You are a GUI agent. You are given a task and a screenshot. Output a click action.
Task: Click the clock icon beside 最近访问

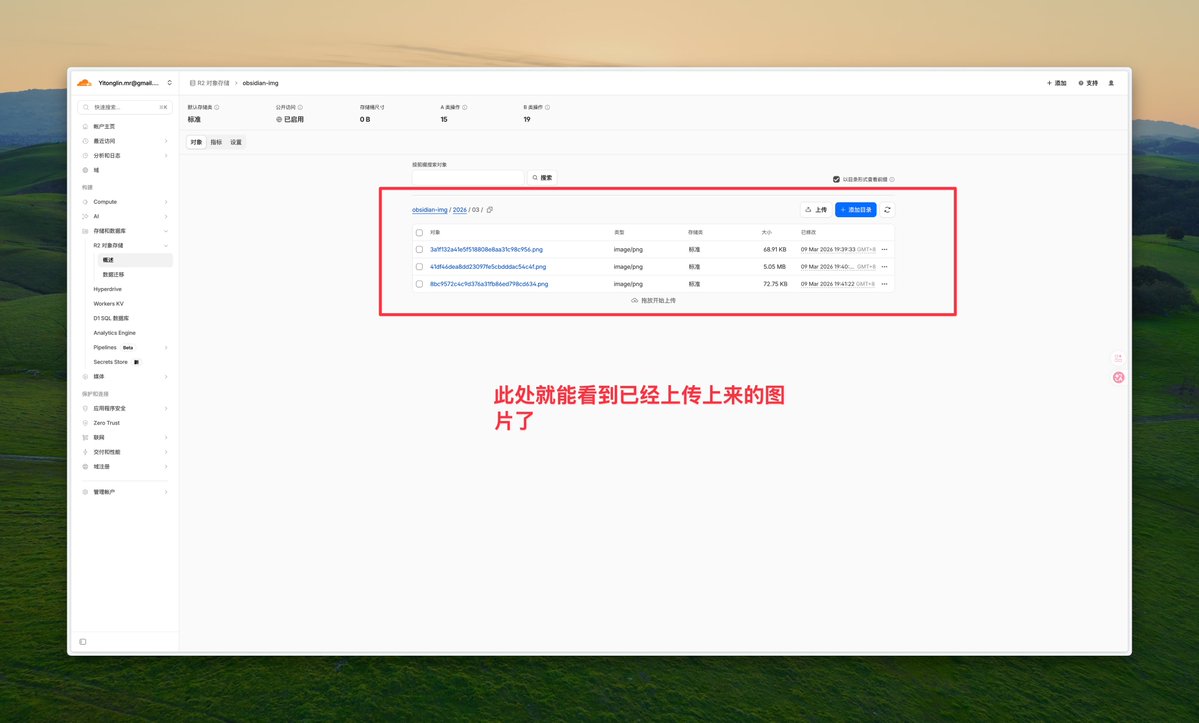click(x=85, y=141)
